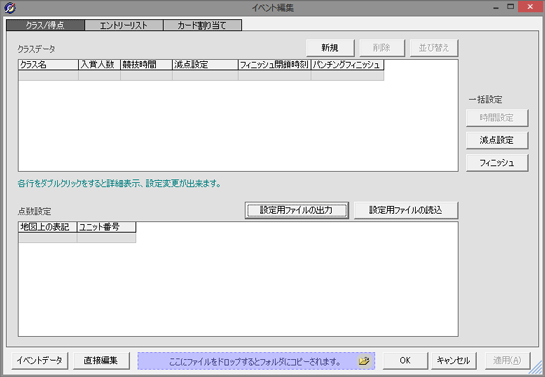Select the 競技時間 column header
Image resolution: width=545 pixels, height=377 pixels.
click(146, 65)
